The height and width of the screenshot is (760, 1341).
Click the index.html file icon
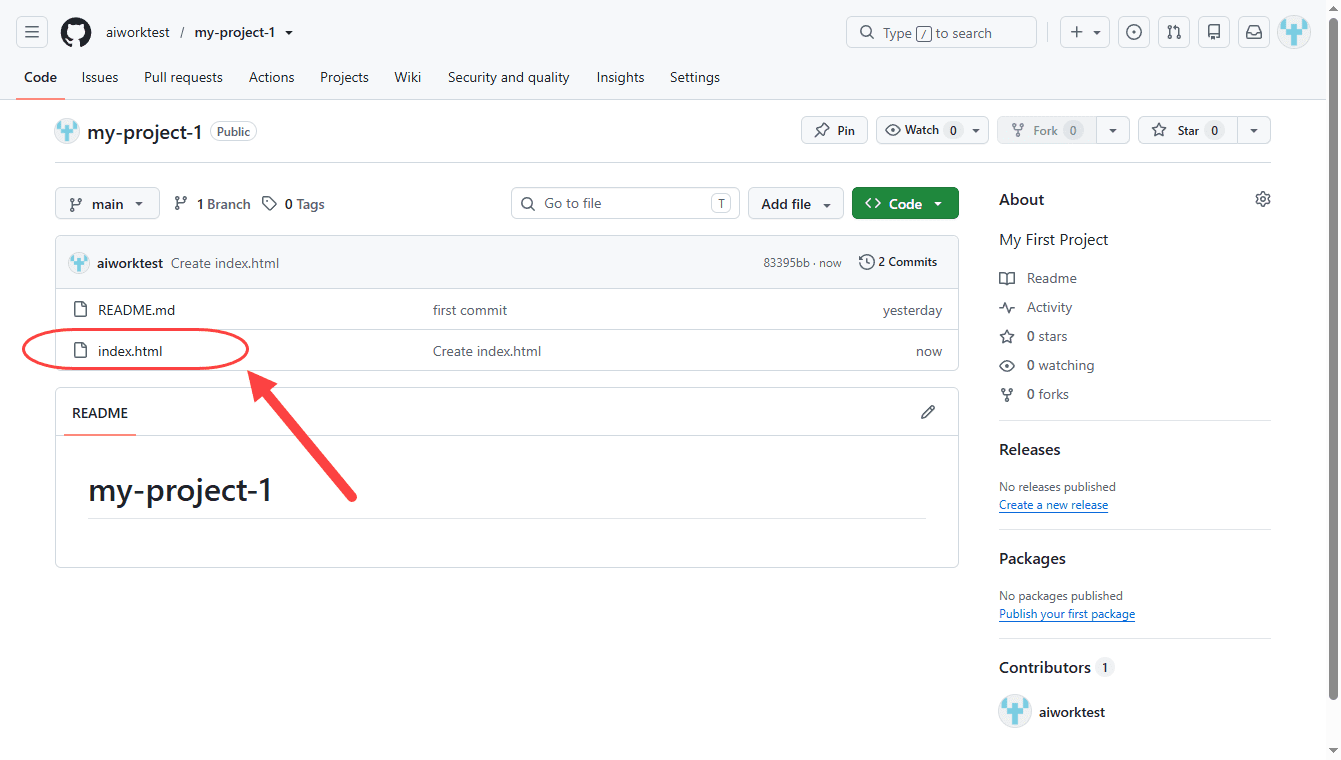pyautogui.click(x=81, y=351)
